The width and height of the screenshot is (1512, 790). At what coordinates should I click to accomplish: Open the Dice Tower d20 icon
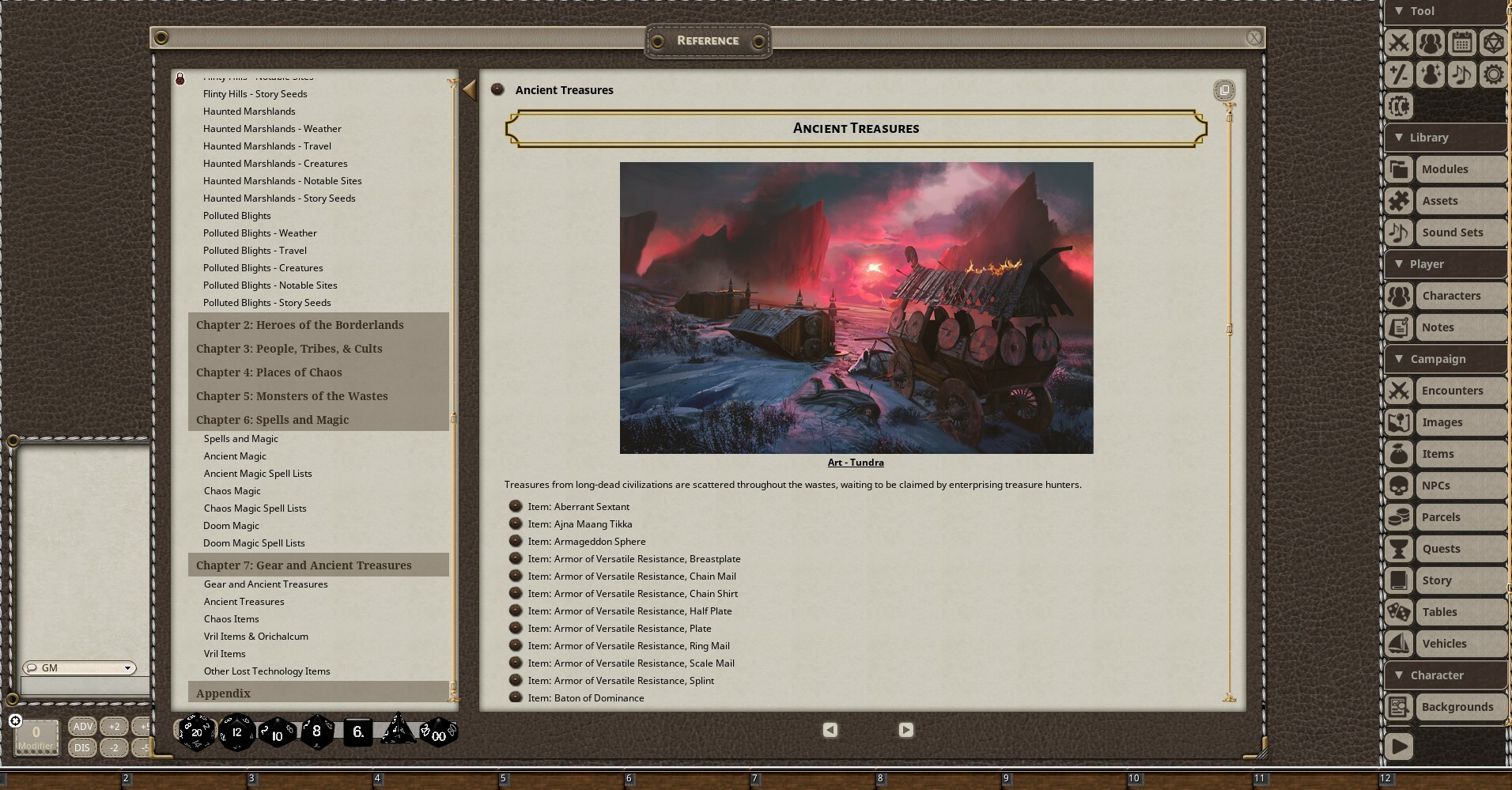pos(1493,43)
